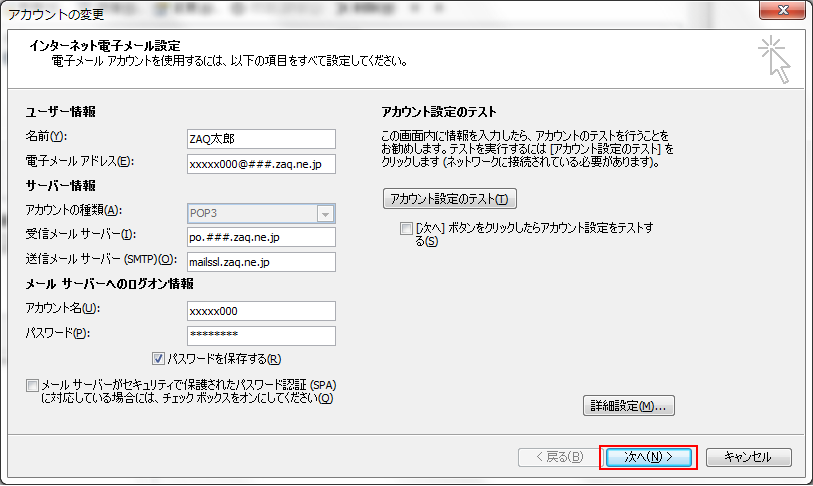Click the ユーザー情報 section heading
The image size is (813, 486).
point(61,112)
